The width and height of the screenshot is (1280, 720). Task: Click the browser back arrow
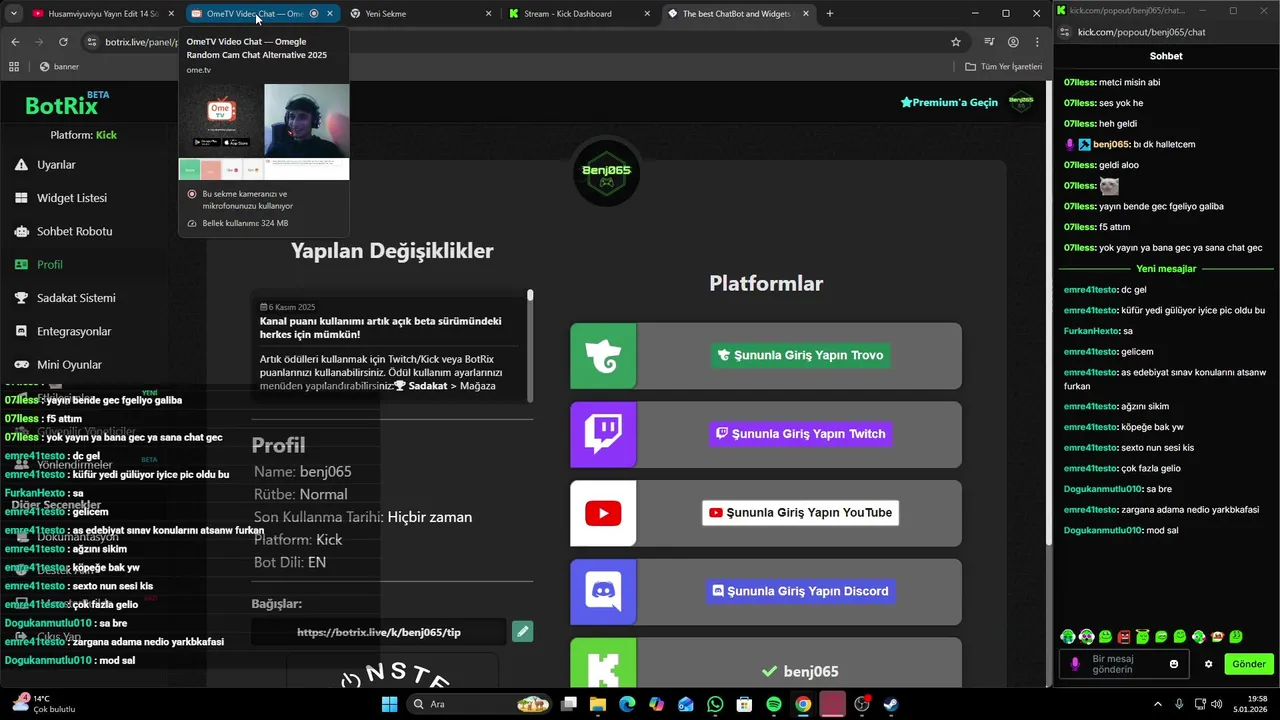click(x=15, y=42)
